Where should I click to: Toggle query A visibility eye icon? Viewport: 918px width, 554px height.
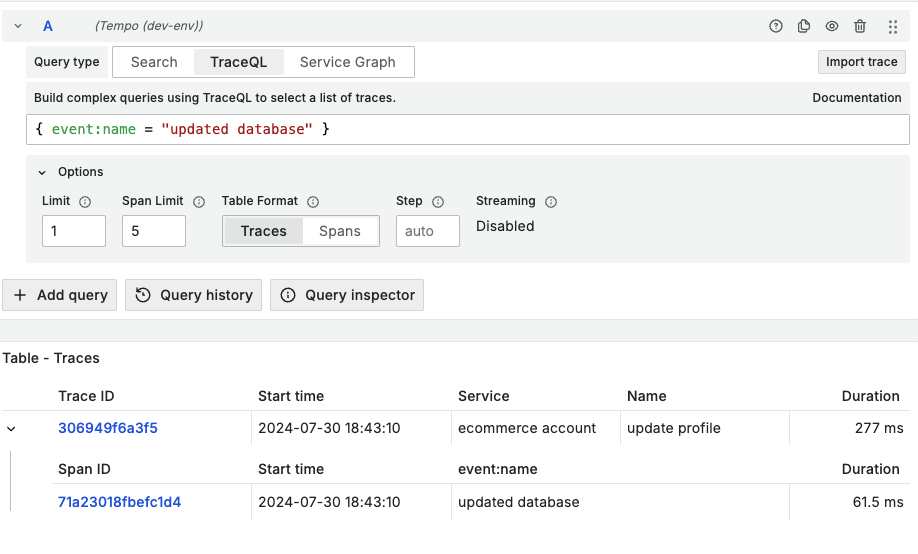832,27
